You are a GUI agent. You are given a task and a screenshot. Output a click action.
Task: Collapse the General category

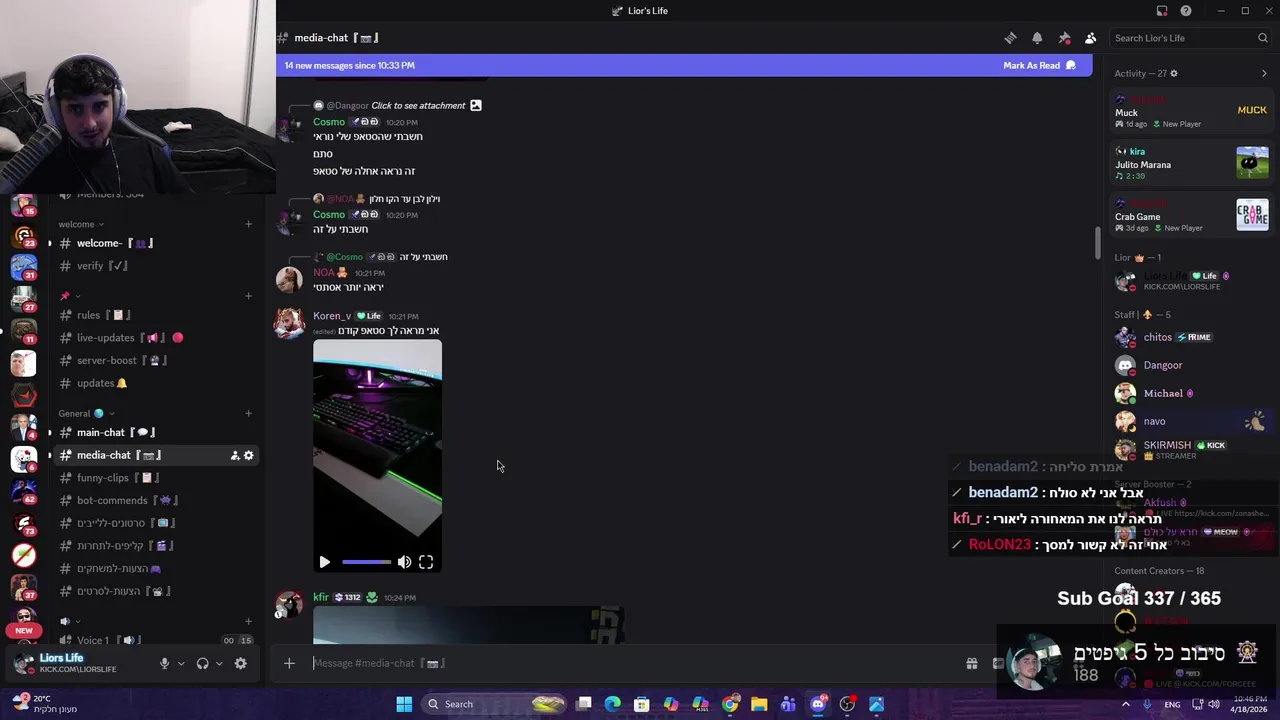[86, 413]
